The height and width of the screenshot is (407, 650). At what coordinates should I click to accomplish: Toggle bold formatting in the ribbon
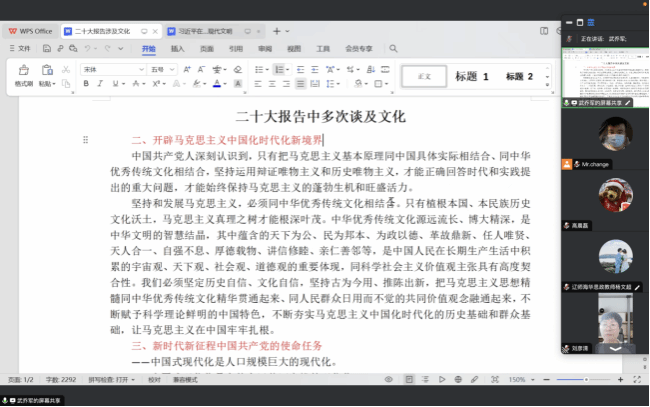(x=86, y=84)
